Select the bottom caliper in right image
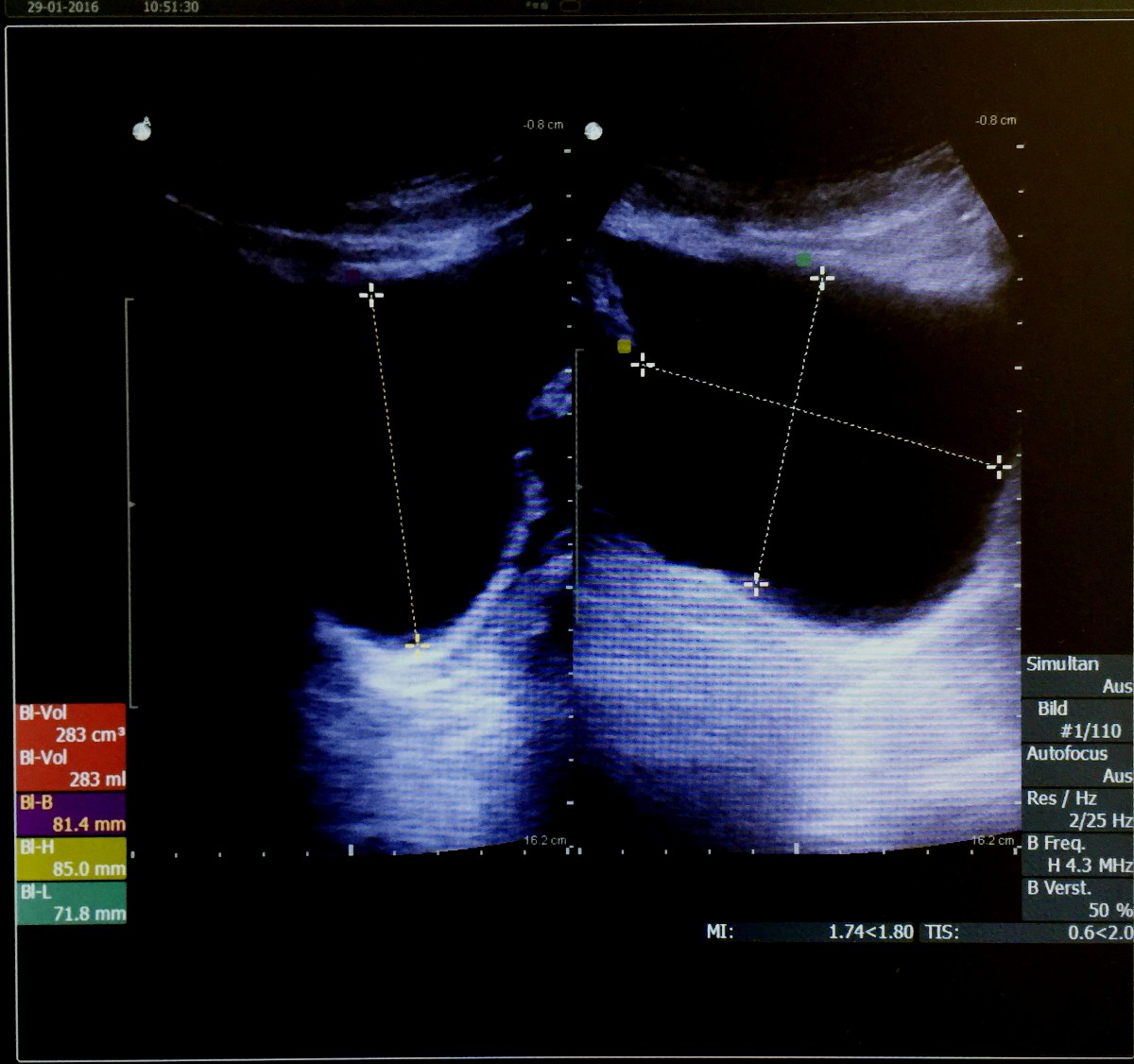This screenshot has width=1134, height=1064. click(x=756, y=585)
